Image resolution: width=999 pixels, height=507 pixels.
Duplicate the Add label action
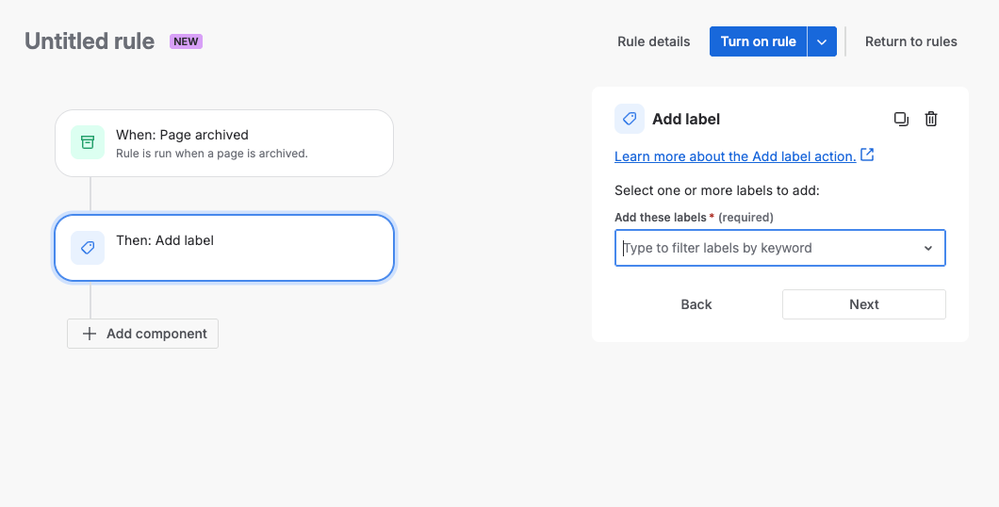(901, 119)
